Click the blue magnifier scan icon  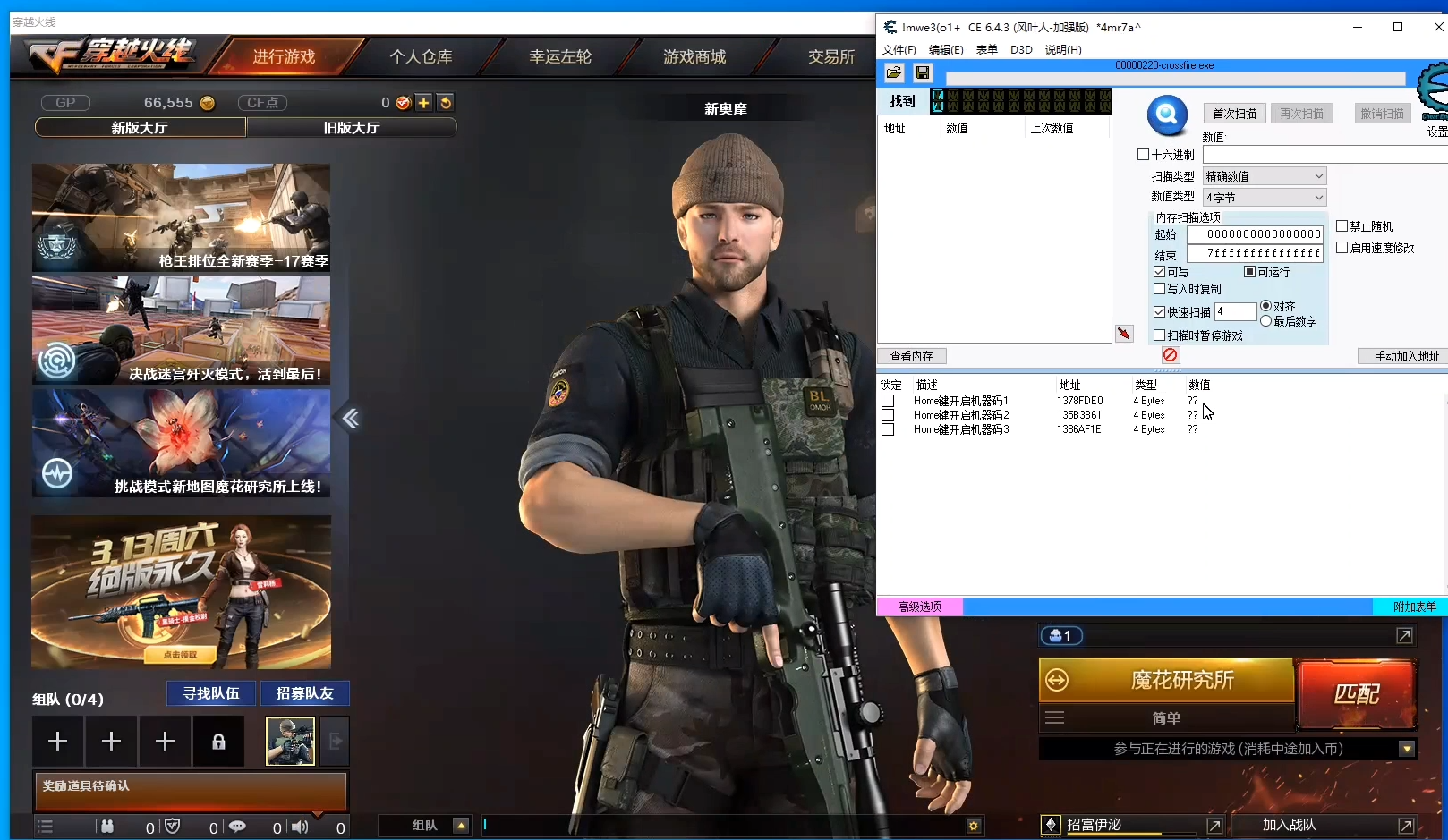tap(1167, 115)
